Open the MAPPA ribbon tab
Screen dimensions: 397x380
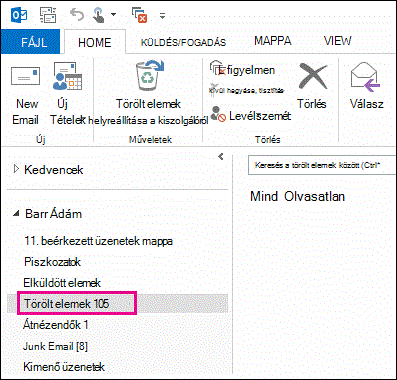click(x=273, y=41)
